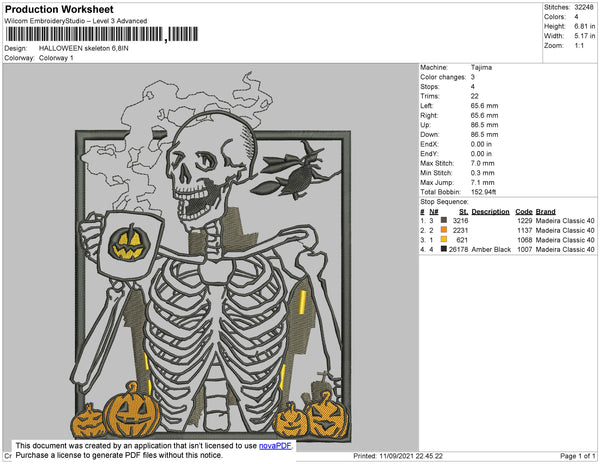
Task: Click the orange color swatch for stop 2
Action: tap(444, 230)
